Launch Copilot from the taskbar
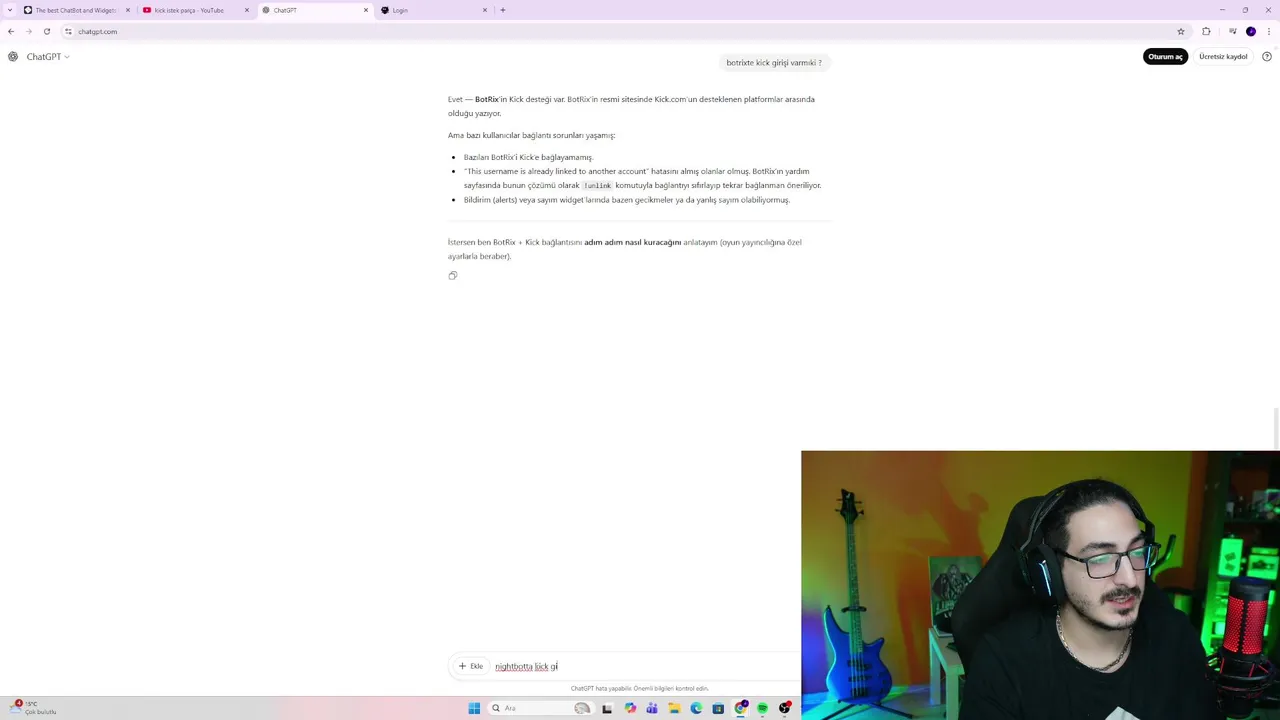1280x720 pixels. click(630, 708)
